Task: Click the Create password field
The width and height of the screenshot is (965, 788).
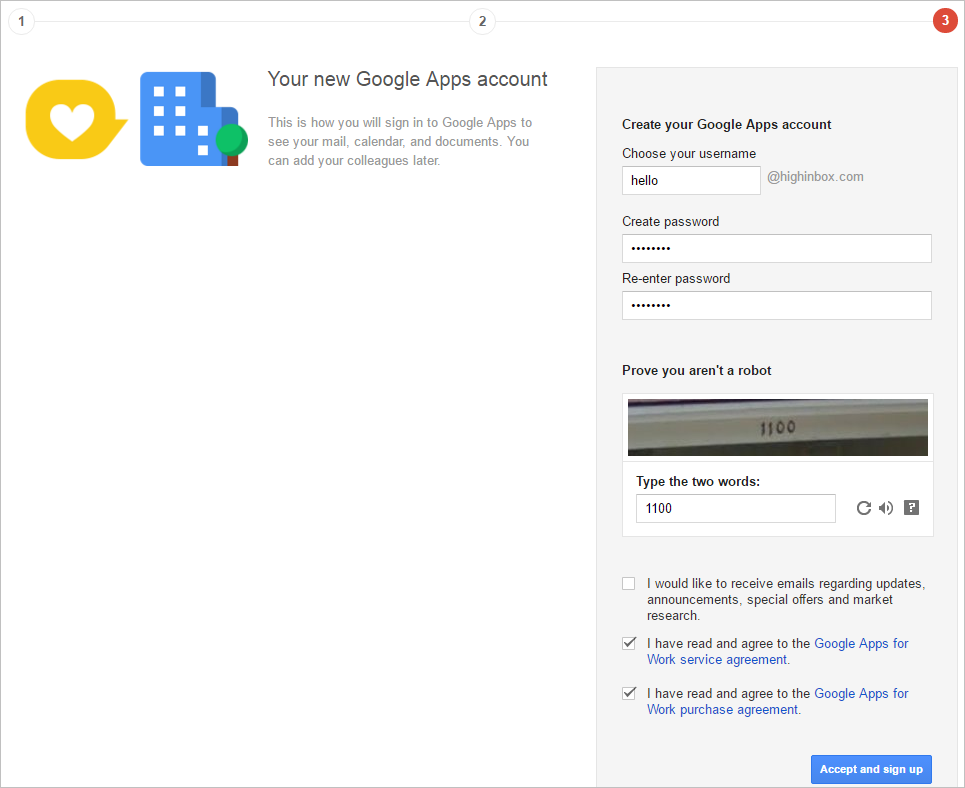Action: 777,248
